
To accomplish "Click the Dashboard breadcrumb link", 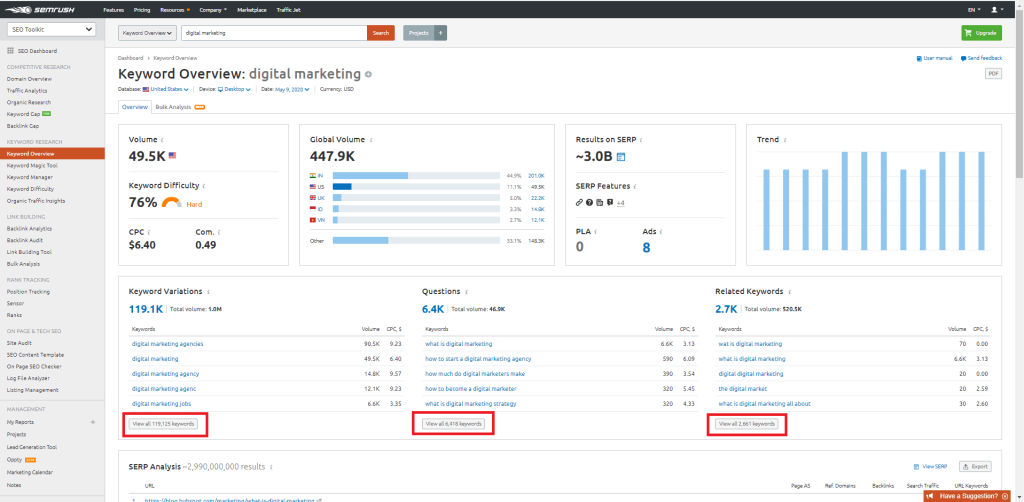I will 131,58.
